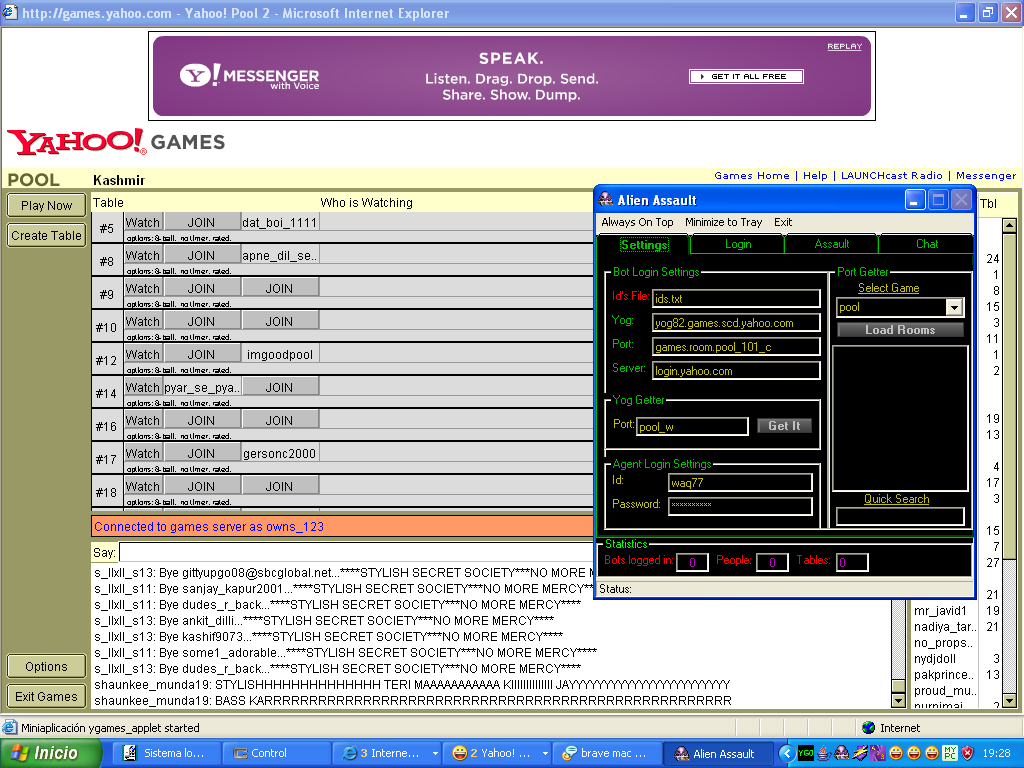
Task: Toggle Always On Top in Alien Assault
Action: [x=637, y=222]
